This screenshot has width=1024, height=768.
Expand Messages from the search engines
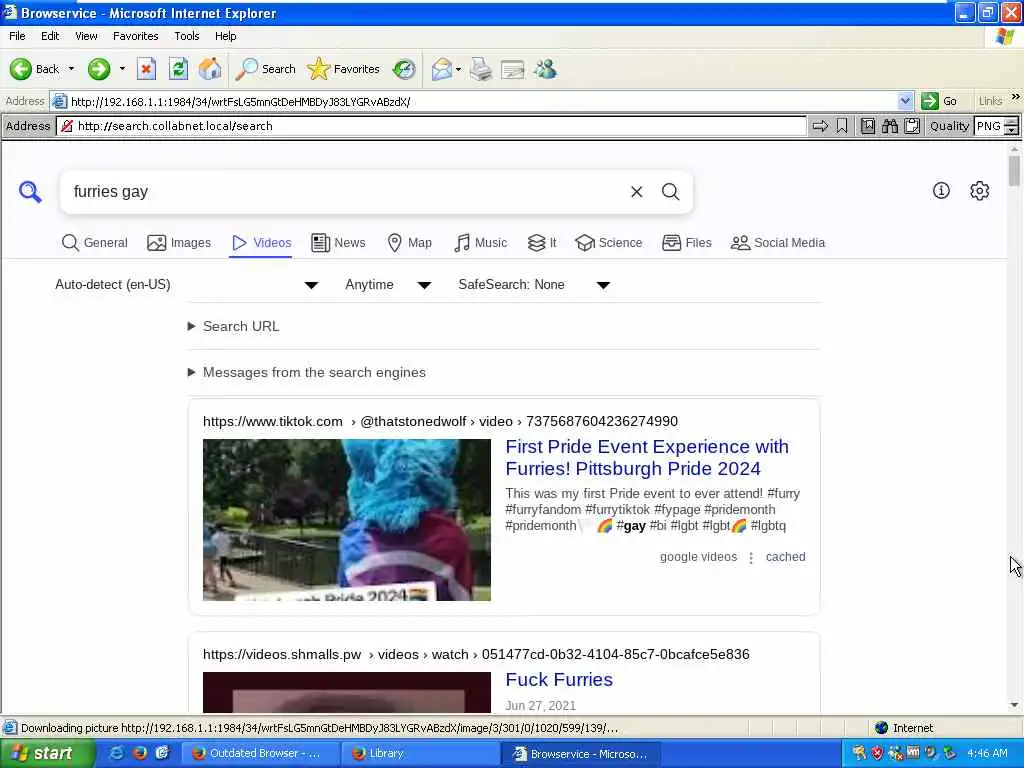click(x=307, y=372)
